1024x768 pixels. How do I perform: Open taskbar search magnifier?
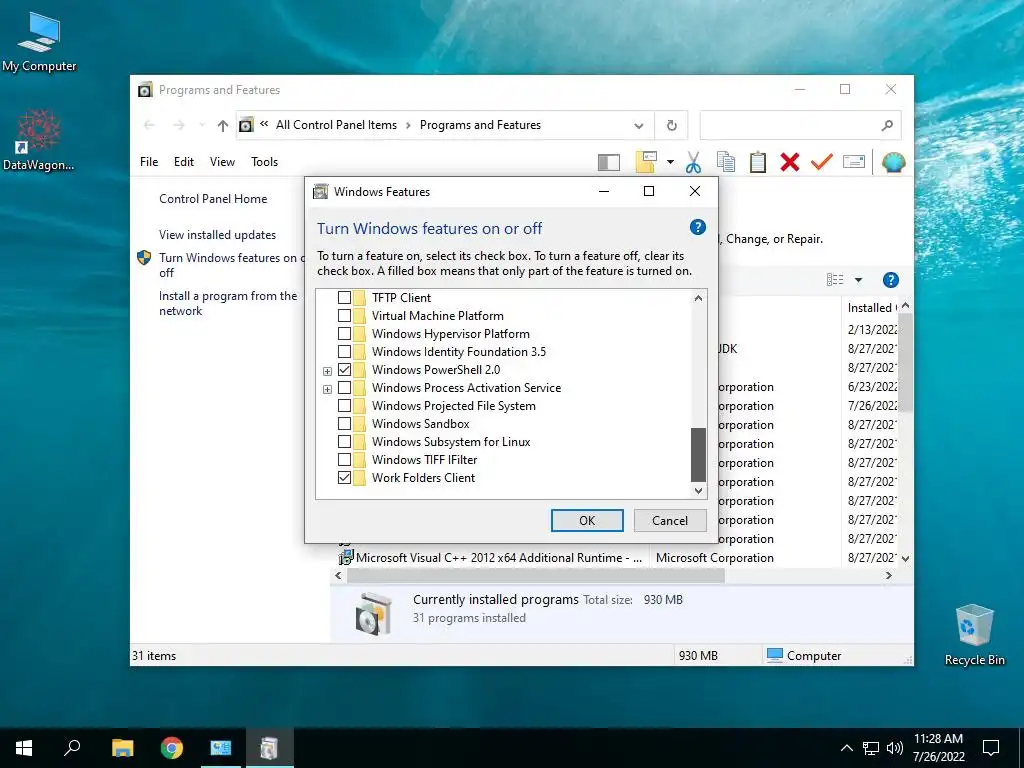click(x=72, y=748)
